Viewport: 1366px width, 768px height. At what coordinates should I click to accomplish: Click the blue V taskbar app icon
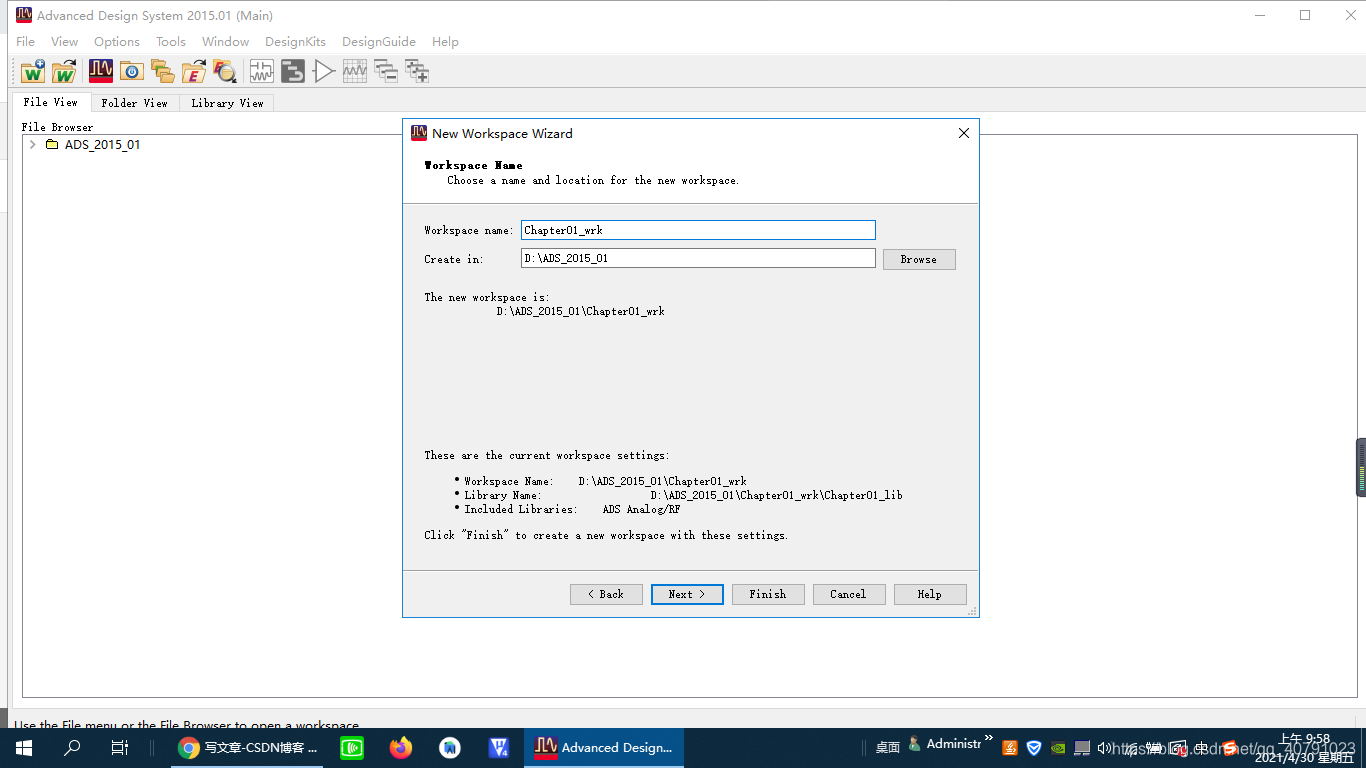[499, 747]
